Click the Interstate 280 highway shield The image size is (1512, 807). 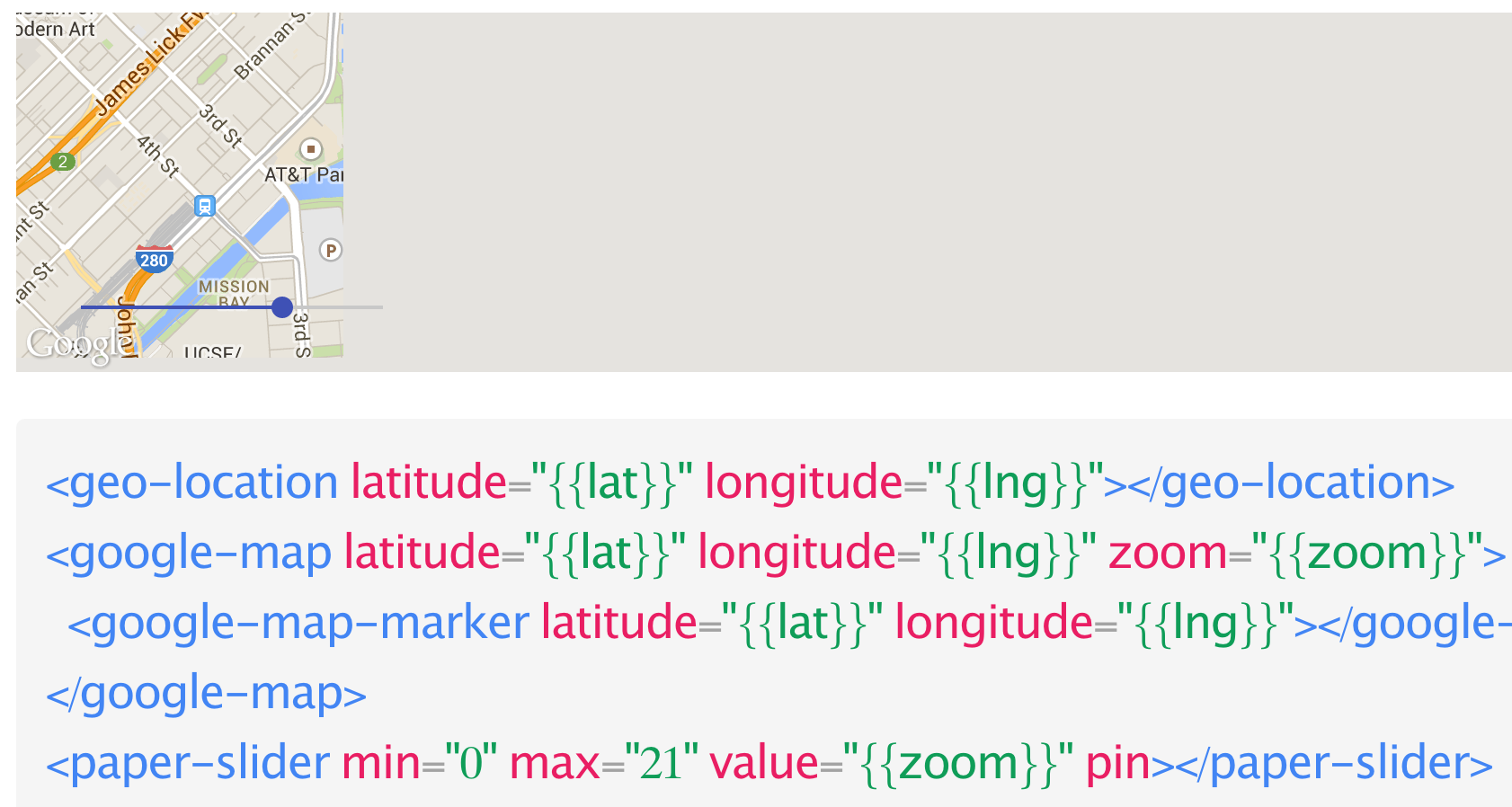pyautogui.click(x=154, y=260)
